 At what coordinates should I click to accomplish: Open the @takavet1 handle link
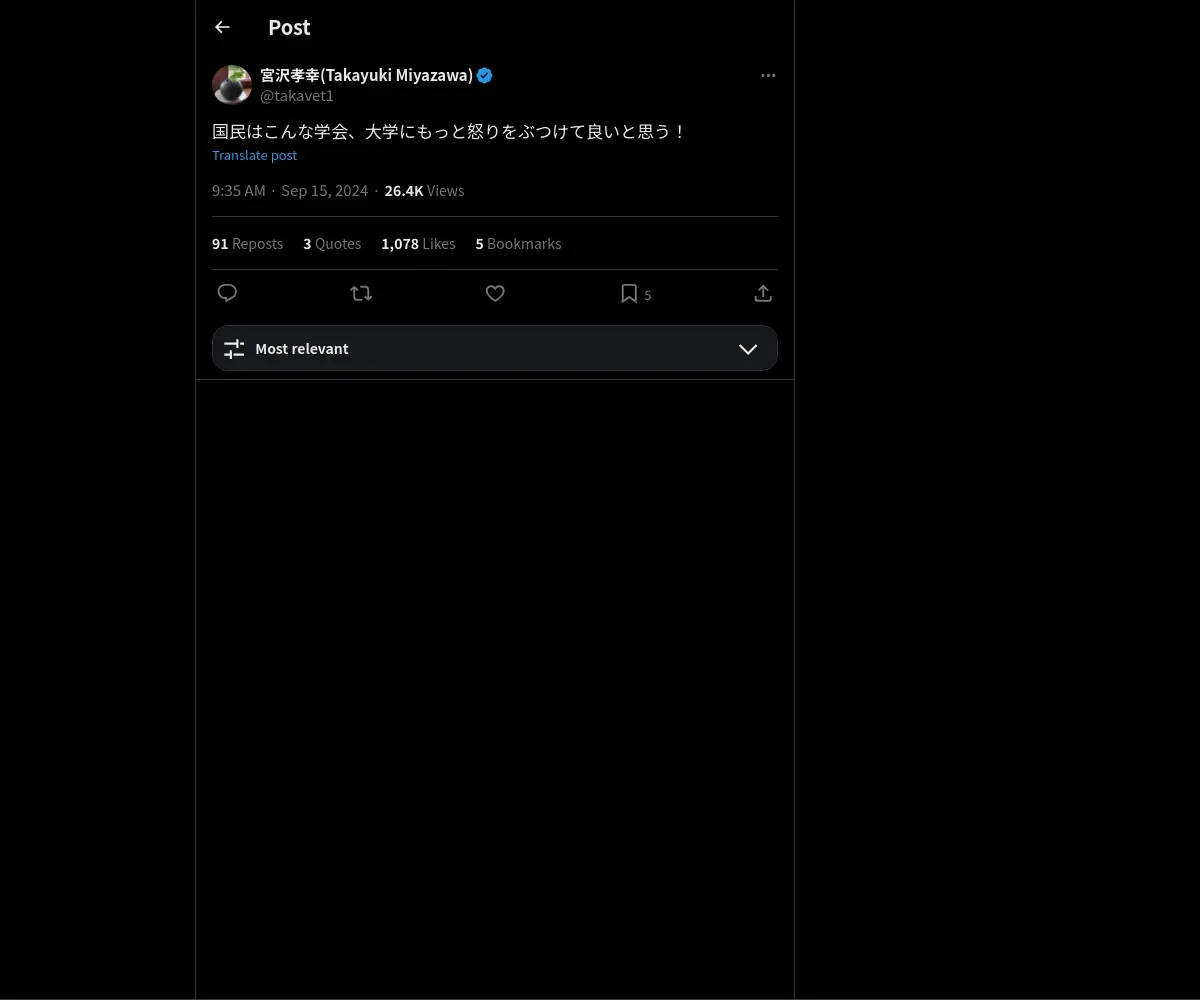[297, 96]
